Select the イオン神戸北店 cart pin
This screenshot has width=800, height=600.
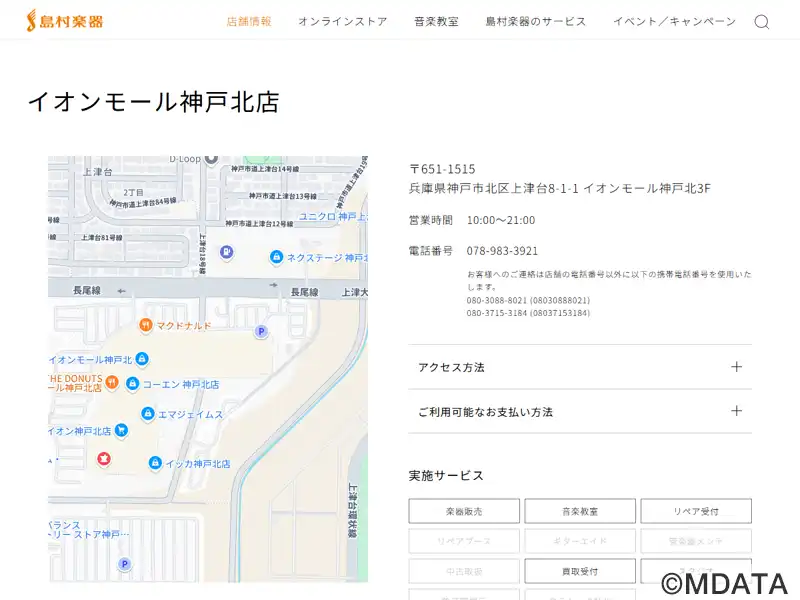click(121, 430)
